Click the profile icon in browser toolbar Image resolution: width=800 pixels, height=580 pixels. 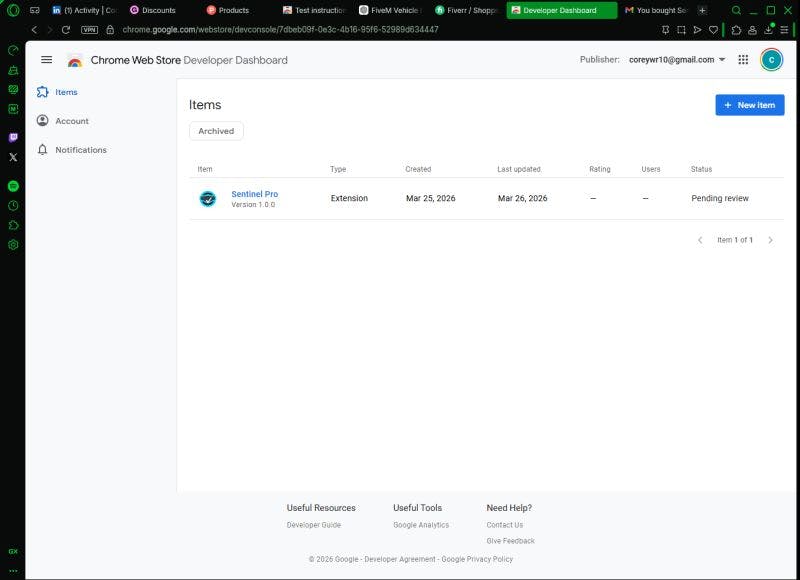click(752, 30)
